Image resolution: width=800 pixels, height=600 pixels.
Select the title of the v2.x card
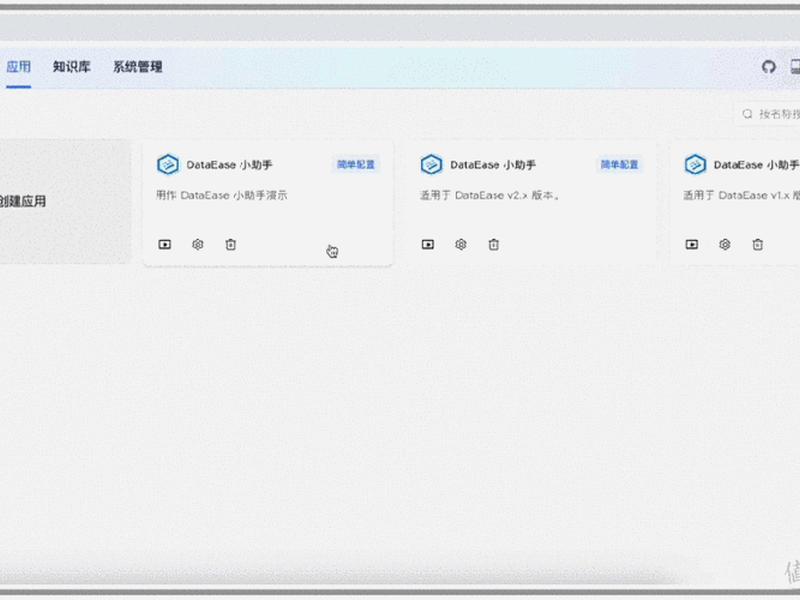(x=493, y=165)
